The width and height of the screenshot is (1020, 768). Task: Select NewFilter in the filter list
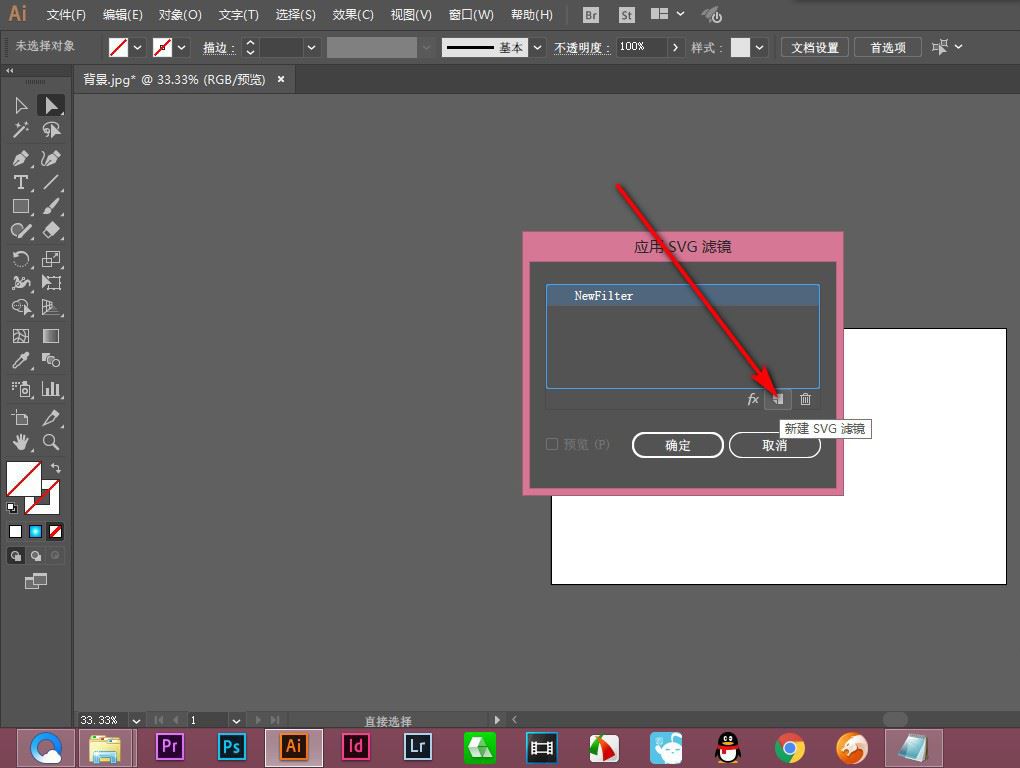click(x=682, y=296)
